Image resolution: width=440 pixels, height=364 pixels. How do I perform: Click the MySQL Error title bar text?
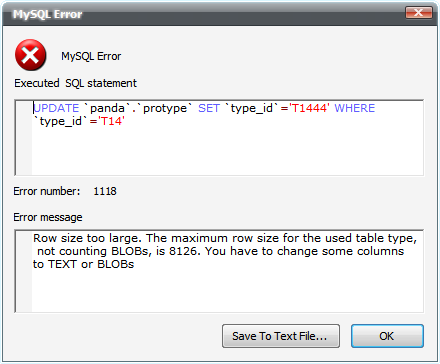pyautogui.click(x=47, y=14)
